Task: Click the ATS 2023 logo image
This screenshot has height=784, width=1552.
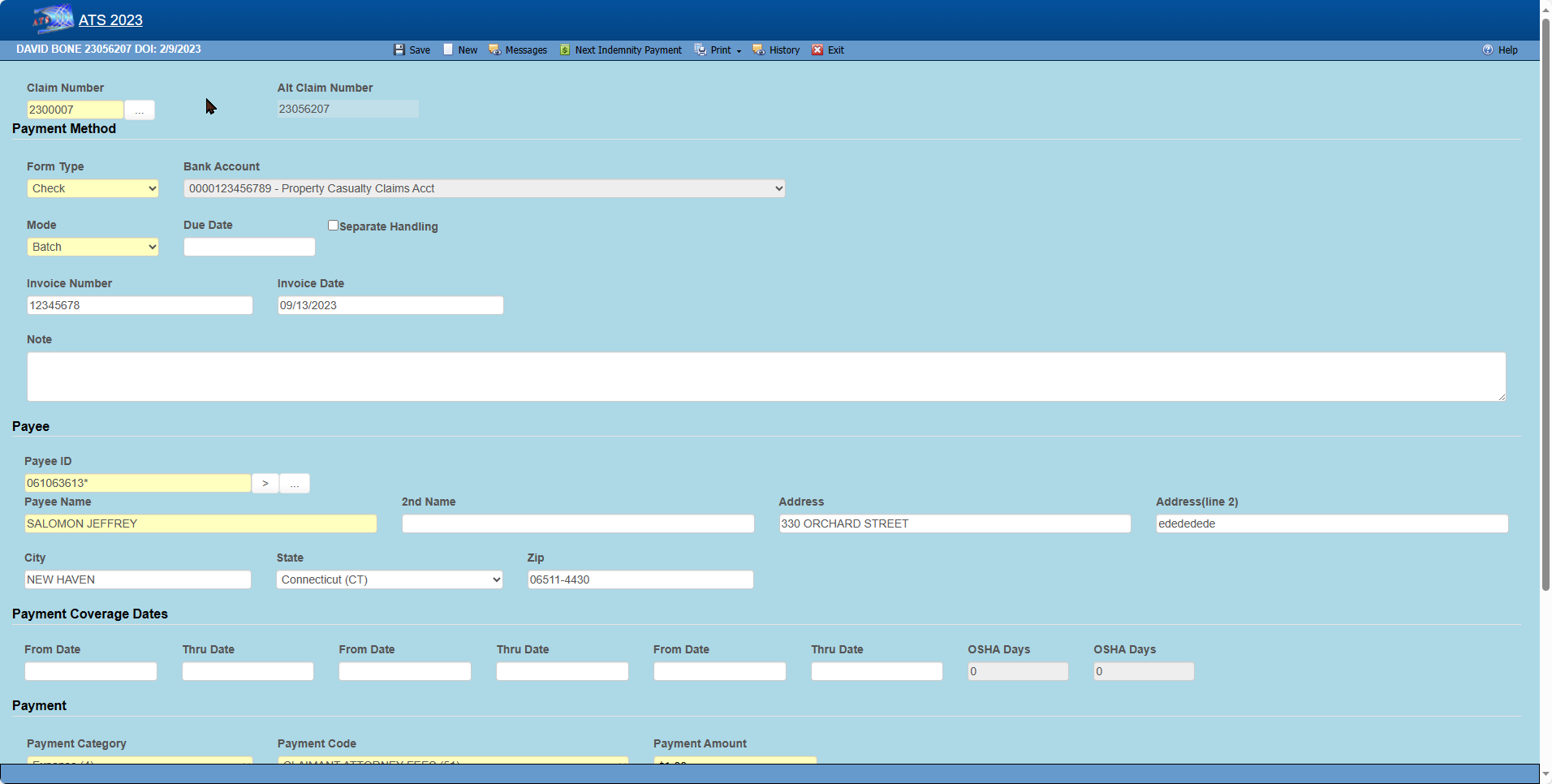Action: 53,19
